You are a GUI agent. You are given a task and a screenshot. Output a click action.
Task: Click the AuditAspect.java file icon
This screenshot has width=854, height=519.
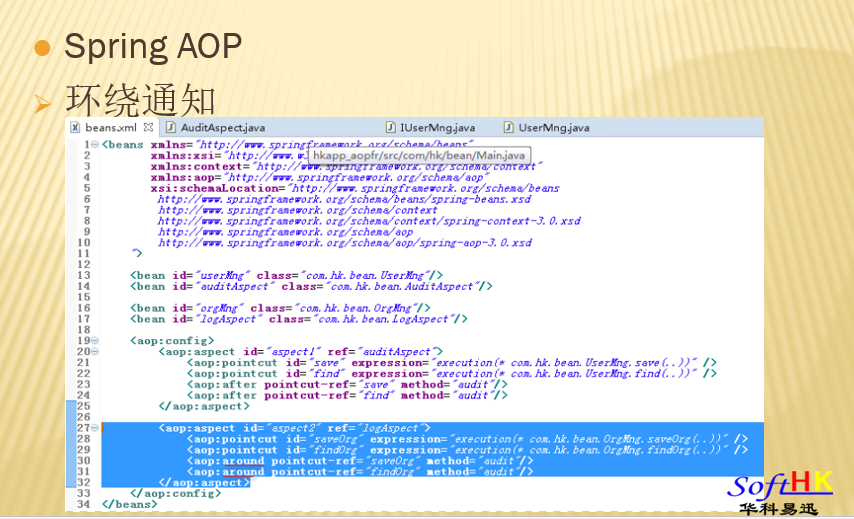pos(171,127)
